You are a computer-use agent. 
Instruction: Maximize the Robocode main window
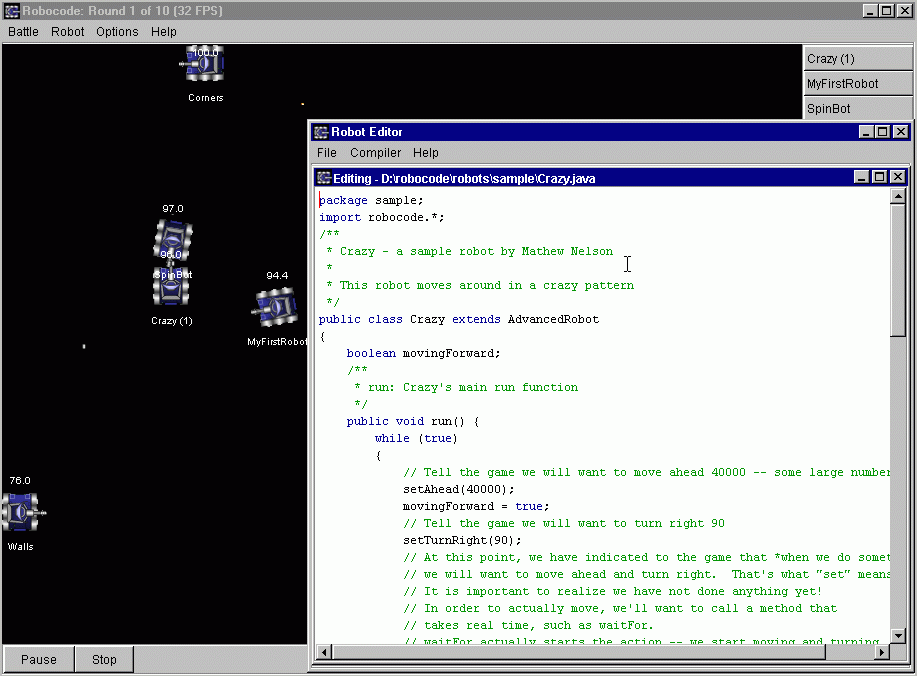pos(887,11)
